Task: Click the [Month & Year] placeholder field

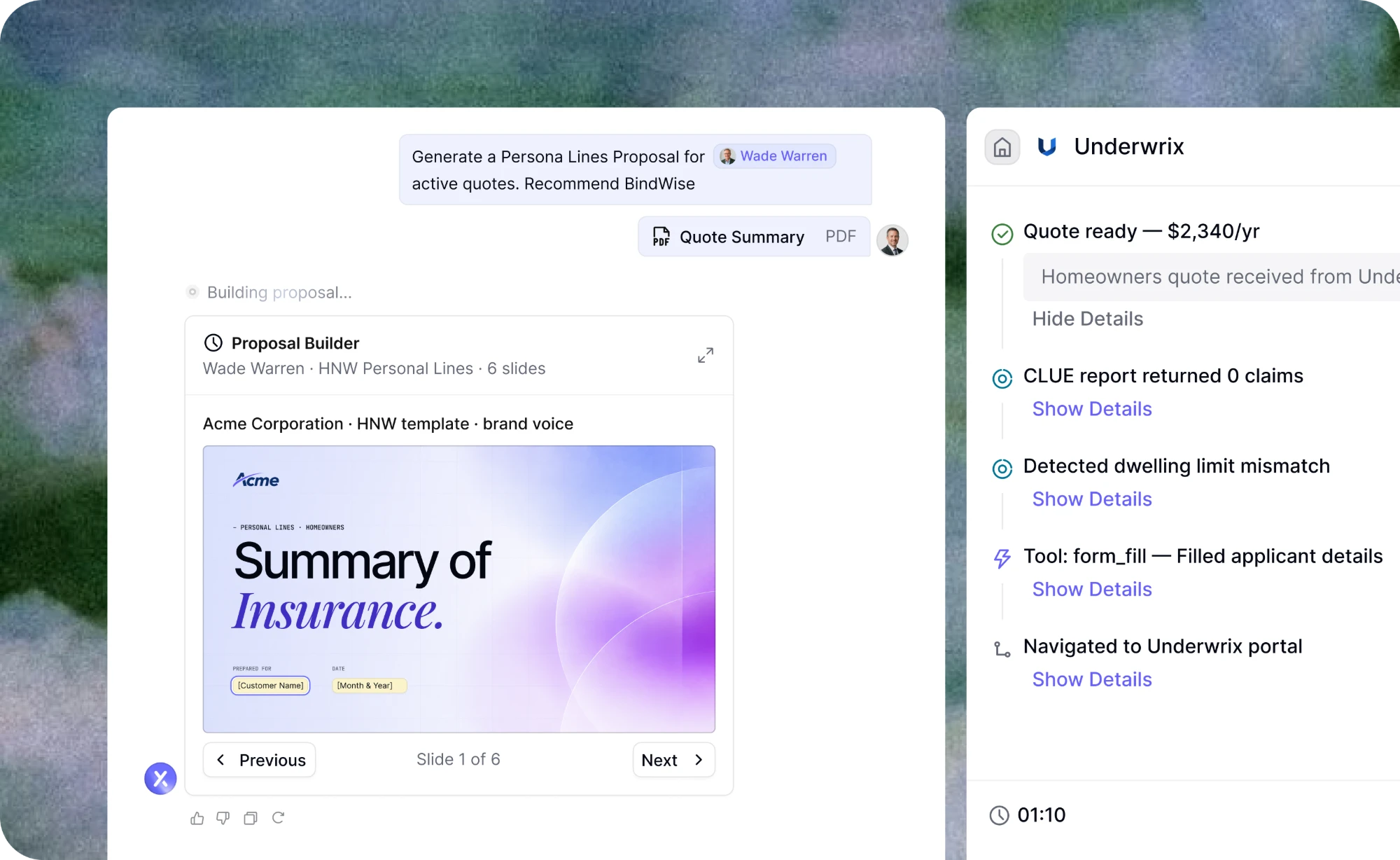Action: tap(369, 686)
